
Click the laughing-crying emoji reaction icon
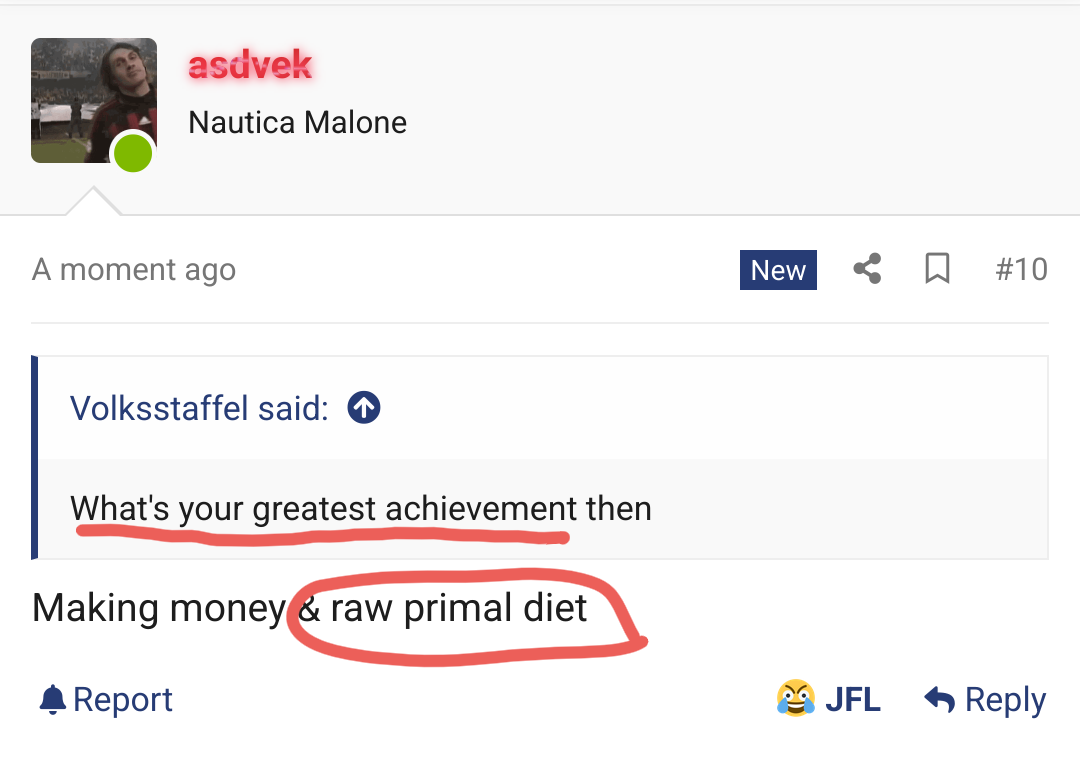pyautogui.click(x=795, y=699)
